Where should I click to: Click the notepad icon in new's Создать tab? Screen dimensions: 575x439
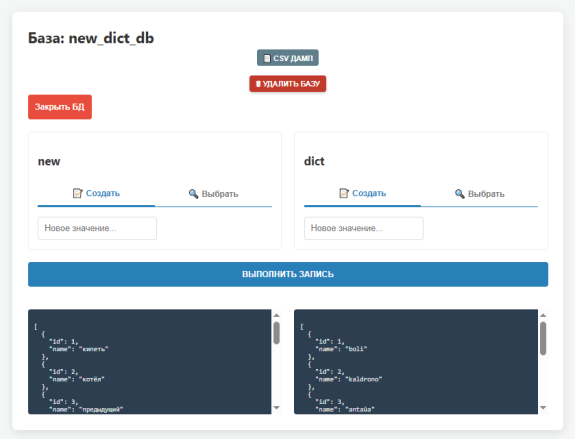pos(77,193)
